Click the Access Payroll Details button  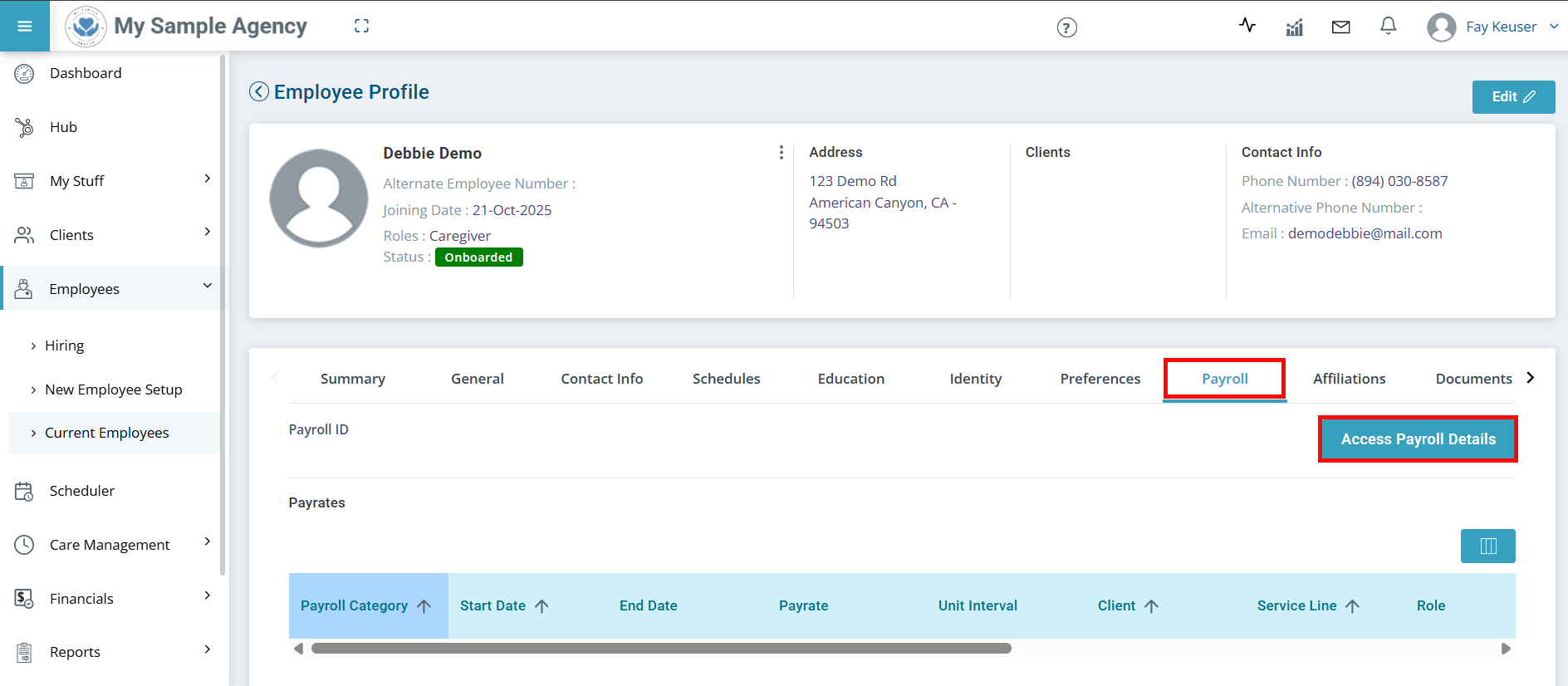1418,439
